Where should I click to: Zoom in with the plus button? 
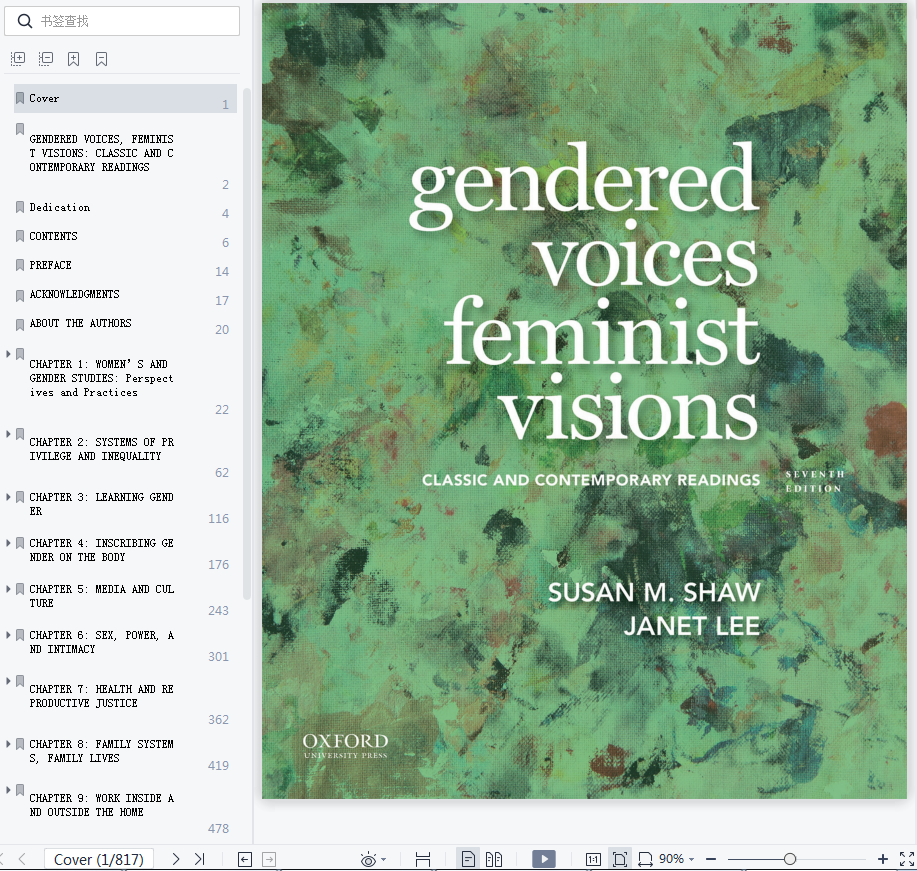883,859
